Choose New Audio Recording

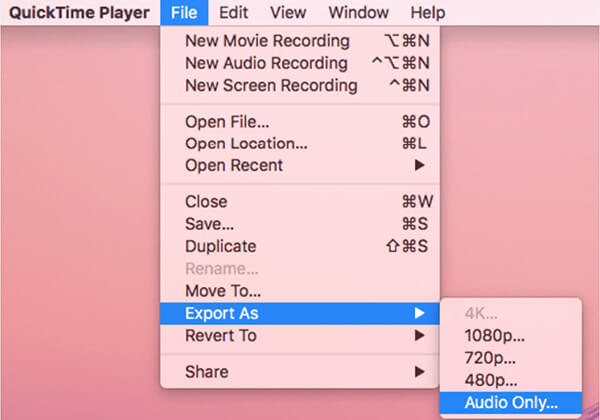pos(300,63)
